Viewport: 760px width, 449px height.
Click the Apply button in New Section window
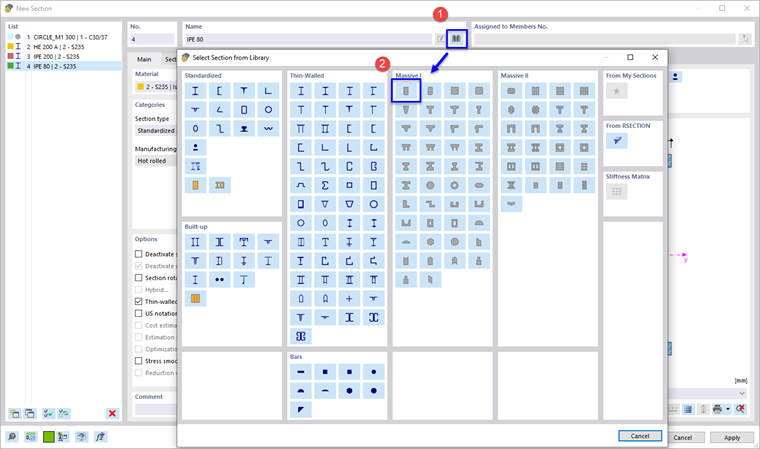[x=732, y=437]
